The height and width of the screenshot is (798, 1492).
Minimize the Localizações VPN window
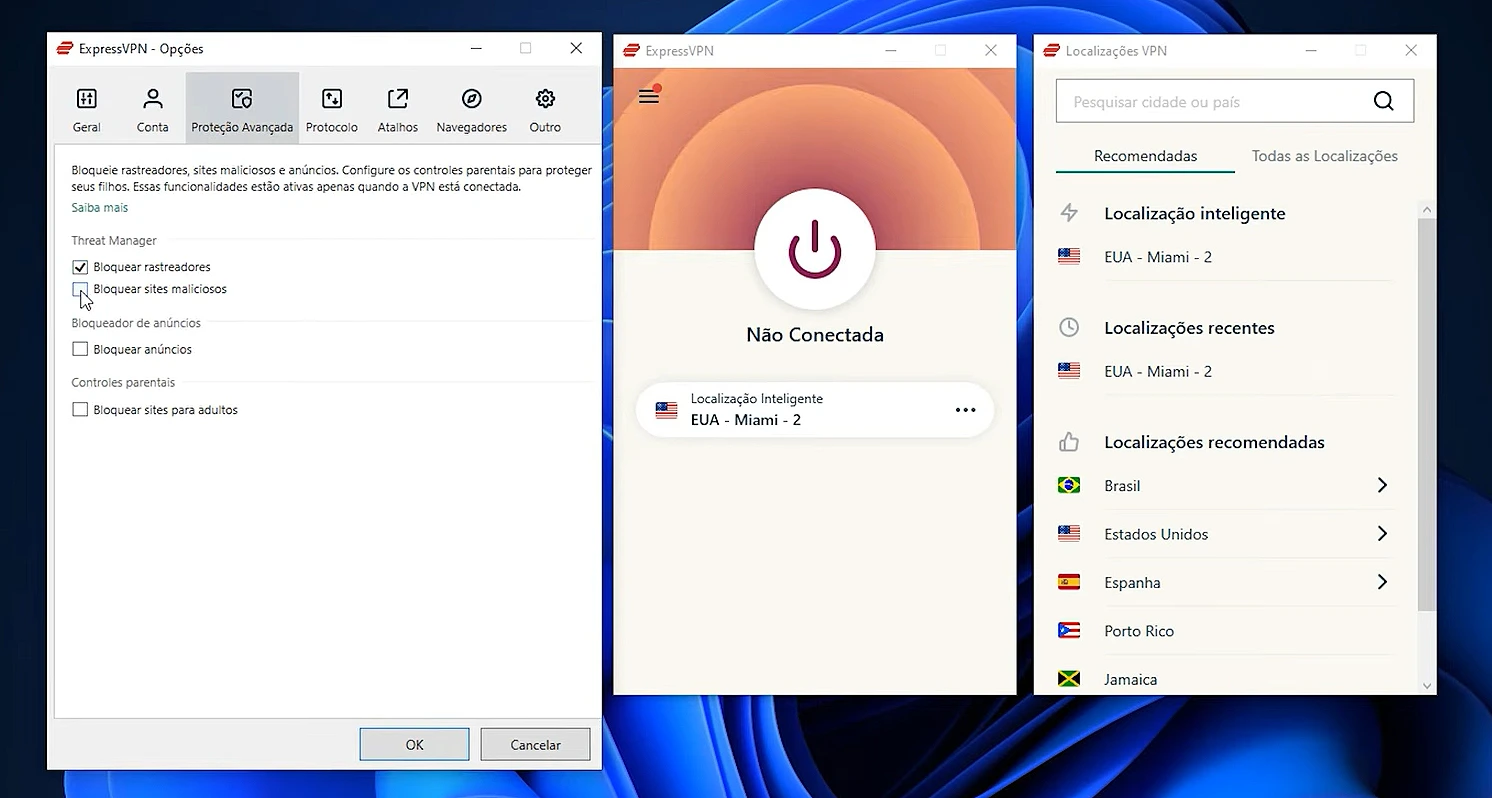[x=1309, y=50]
